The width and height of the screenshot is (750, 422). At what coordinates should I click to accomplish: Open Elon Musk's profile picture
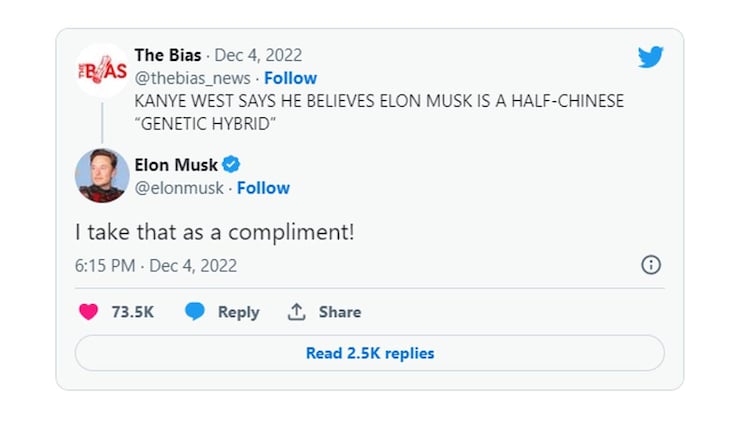pos(101,176)
